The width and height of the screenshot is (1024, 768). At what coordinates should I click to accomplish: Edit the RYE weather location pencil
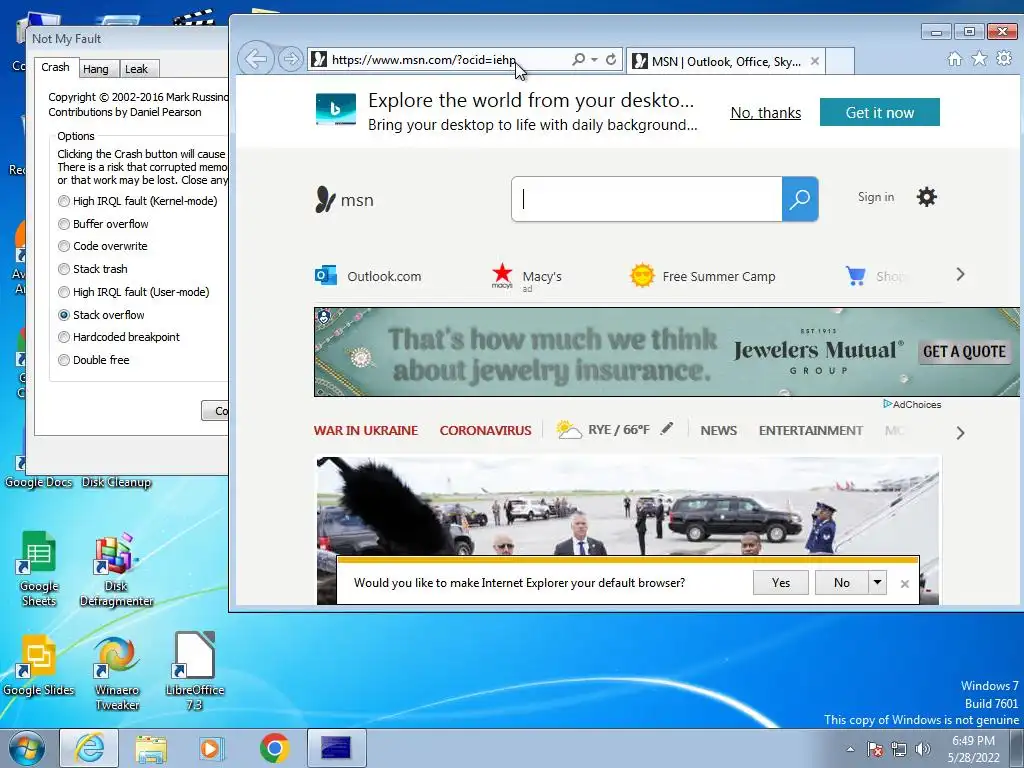(x=666, y=429)
